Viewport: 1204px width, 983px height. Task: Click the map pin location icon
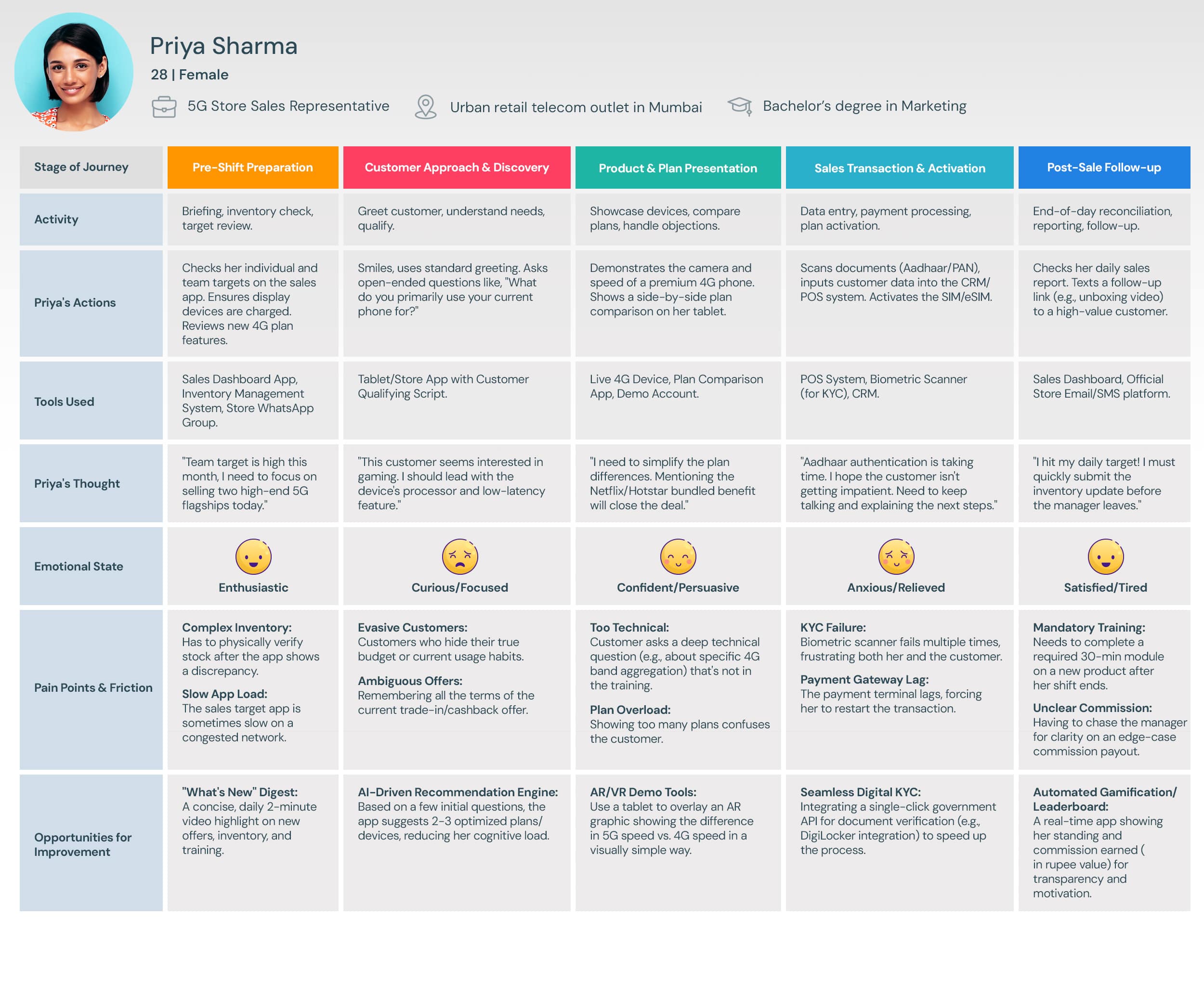[426, 106]
